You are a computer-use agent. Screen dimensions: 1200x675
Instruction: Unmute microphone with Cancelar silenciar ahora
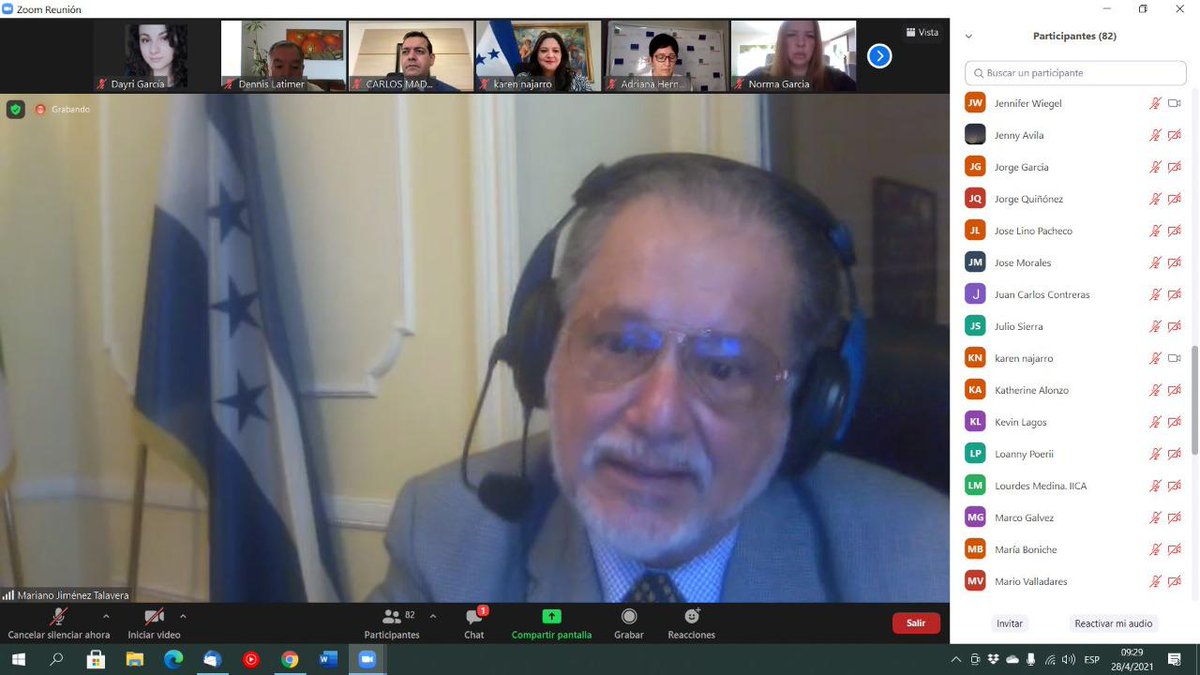(59, 623)
